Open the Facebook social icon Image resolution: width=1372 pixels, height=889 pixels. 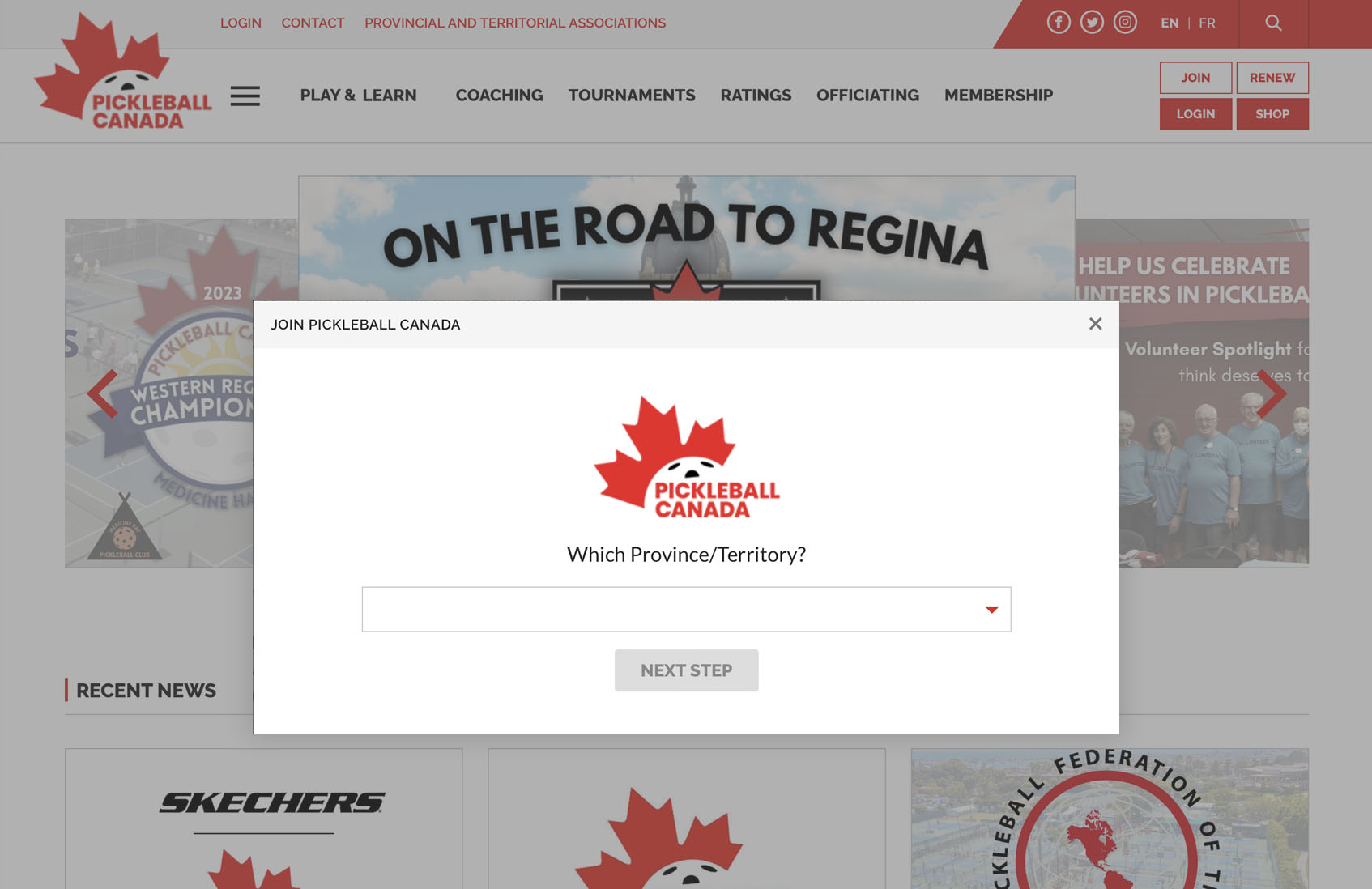coord(1059,23)
